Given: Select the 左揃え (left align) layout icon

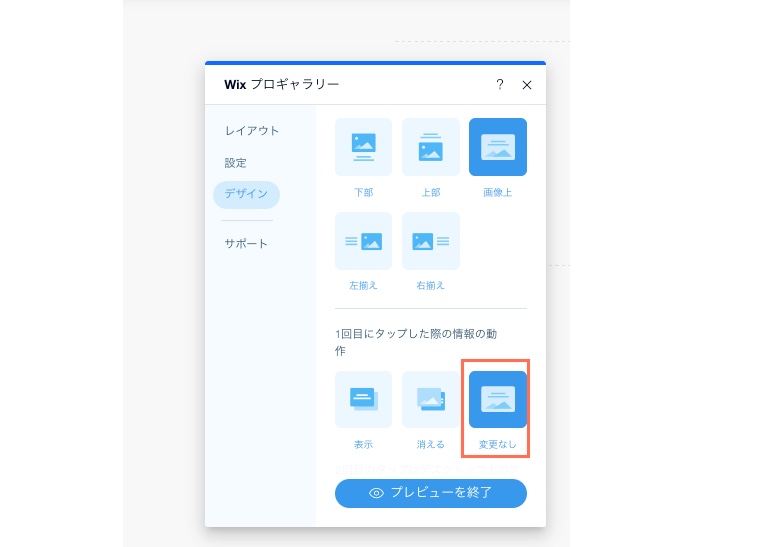Looking at the screenshot, I should pos(363,241).
